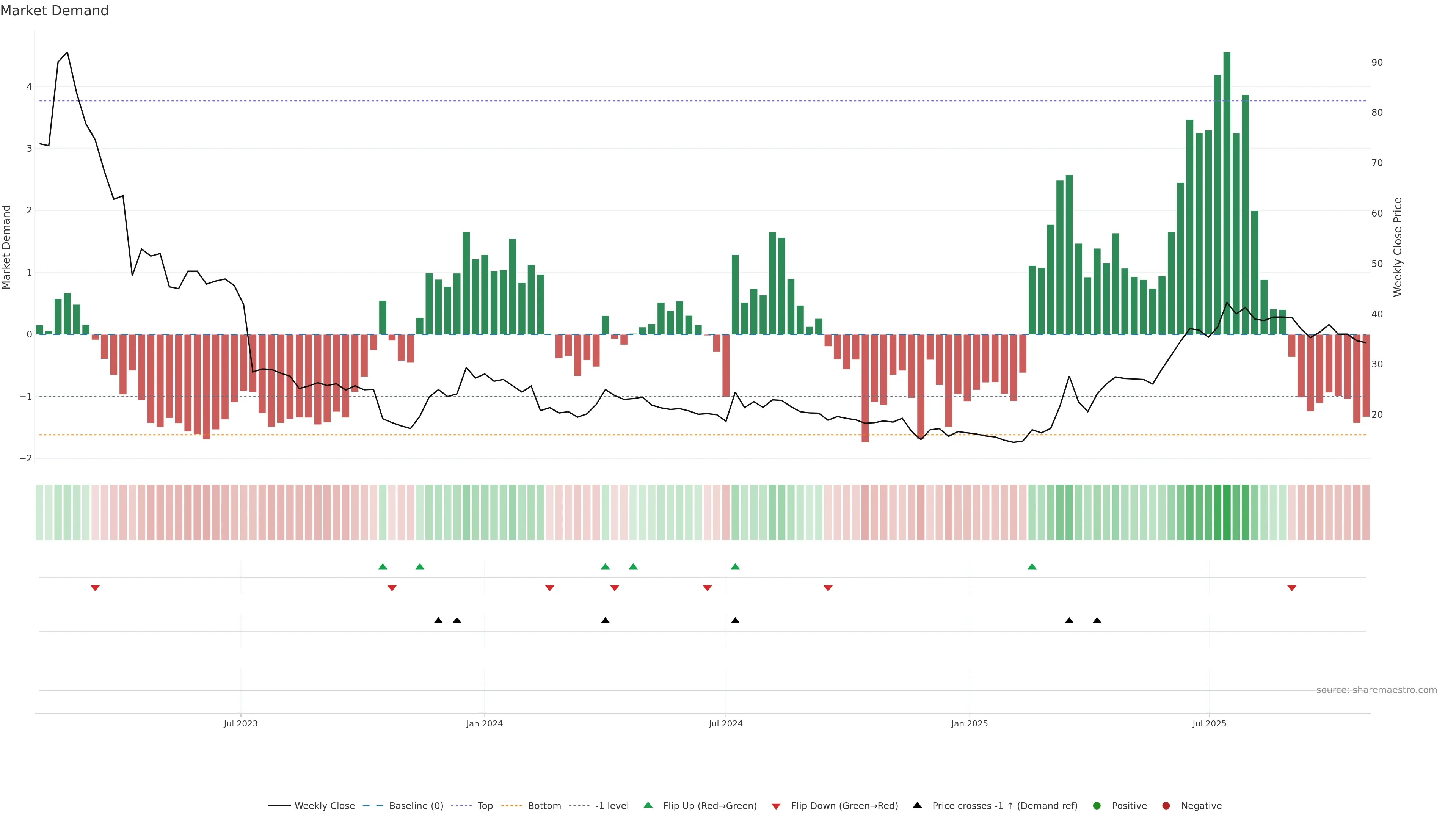Click the first green flip-up marker
This screenshot has height=819, width=1456.
pos(383,566)
